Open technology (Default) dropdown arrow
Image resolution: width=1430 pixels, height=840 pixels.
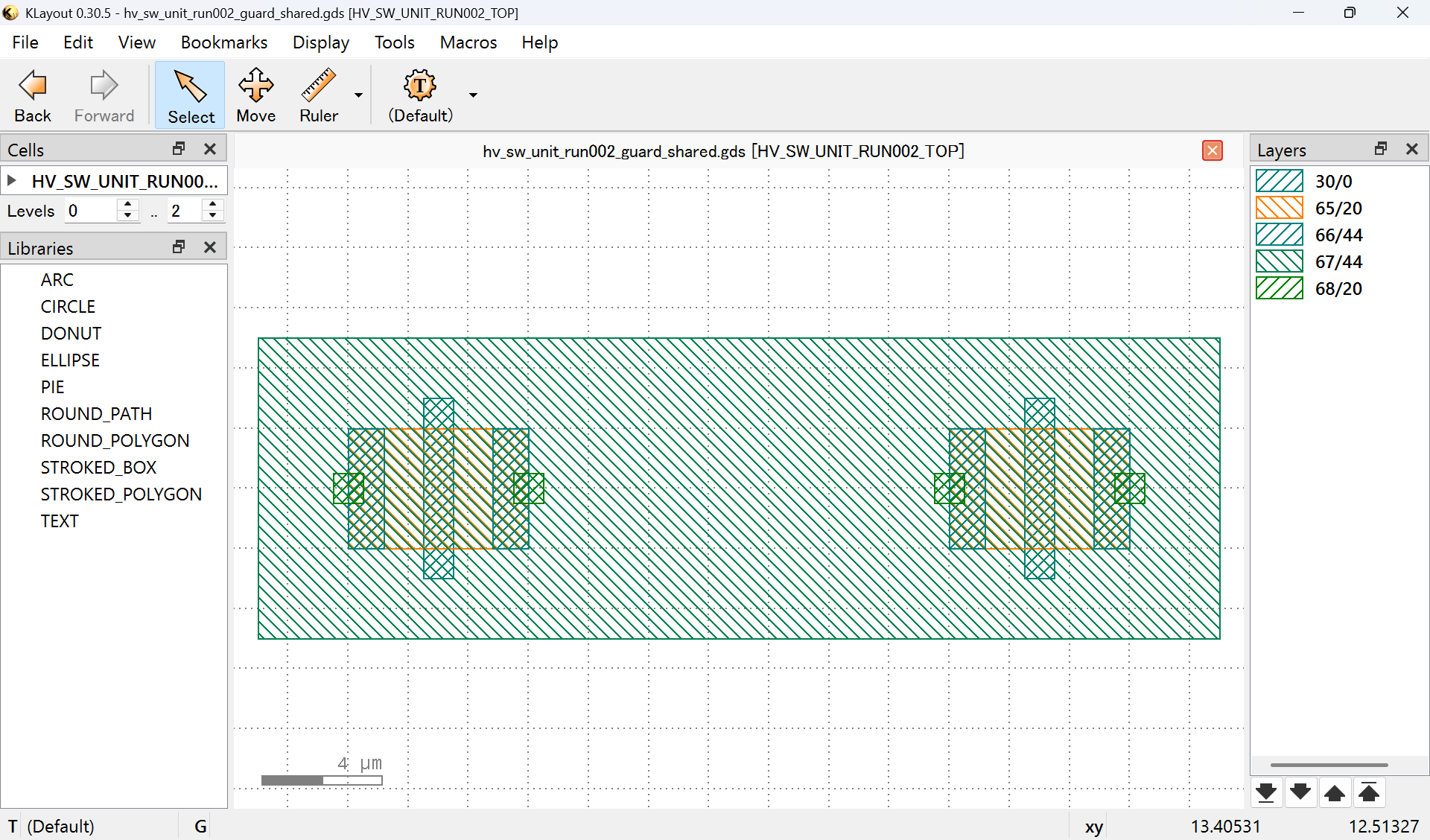click(x=473, y=95)
